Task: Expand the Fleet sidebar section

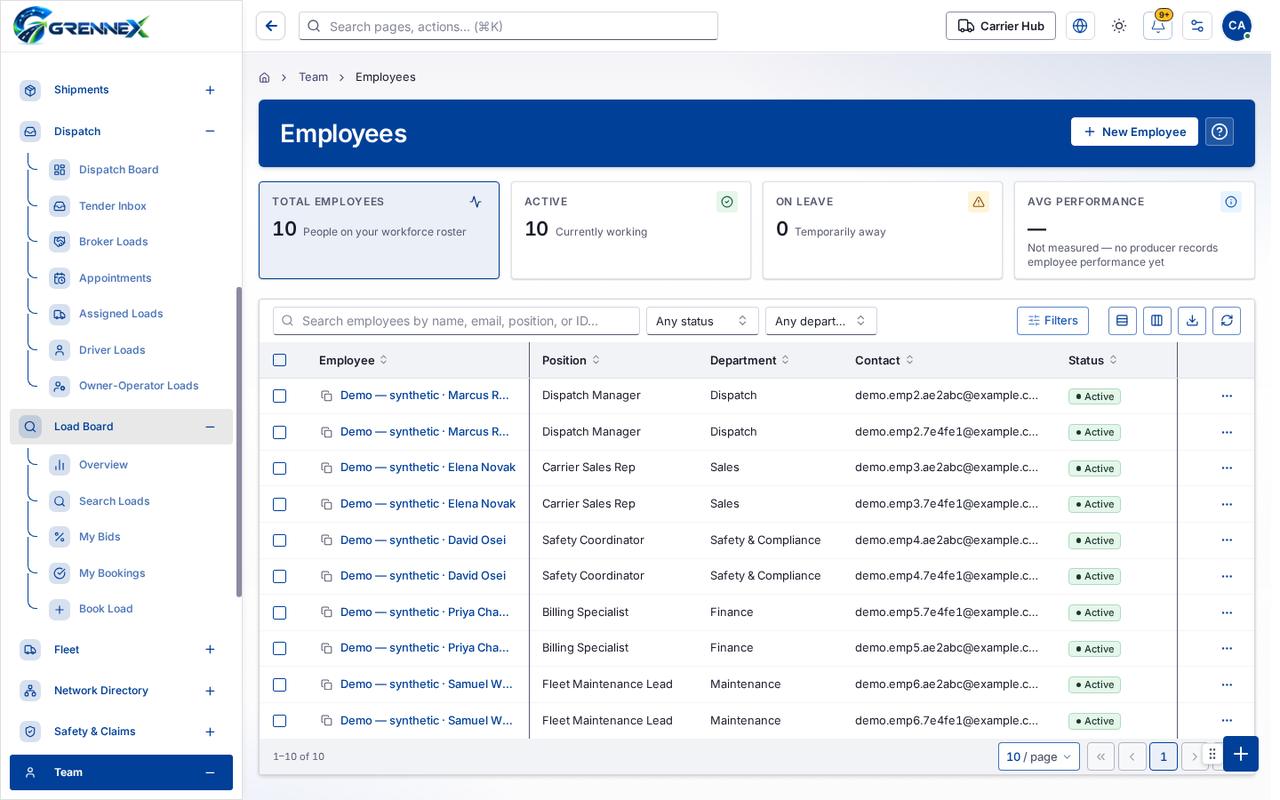Action: click(x=210, y=650)
